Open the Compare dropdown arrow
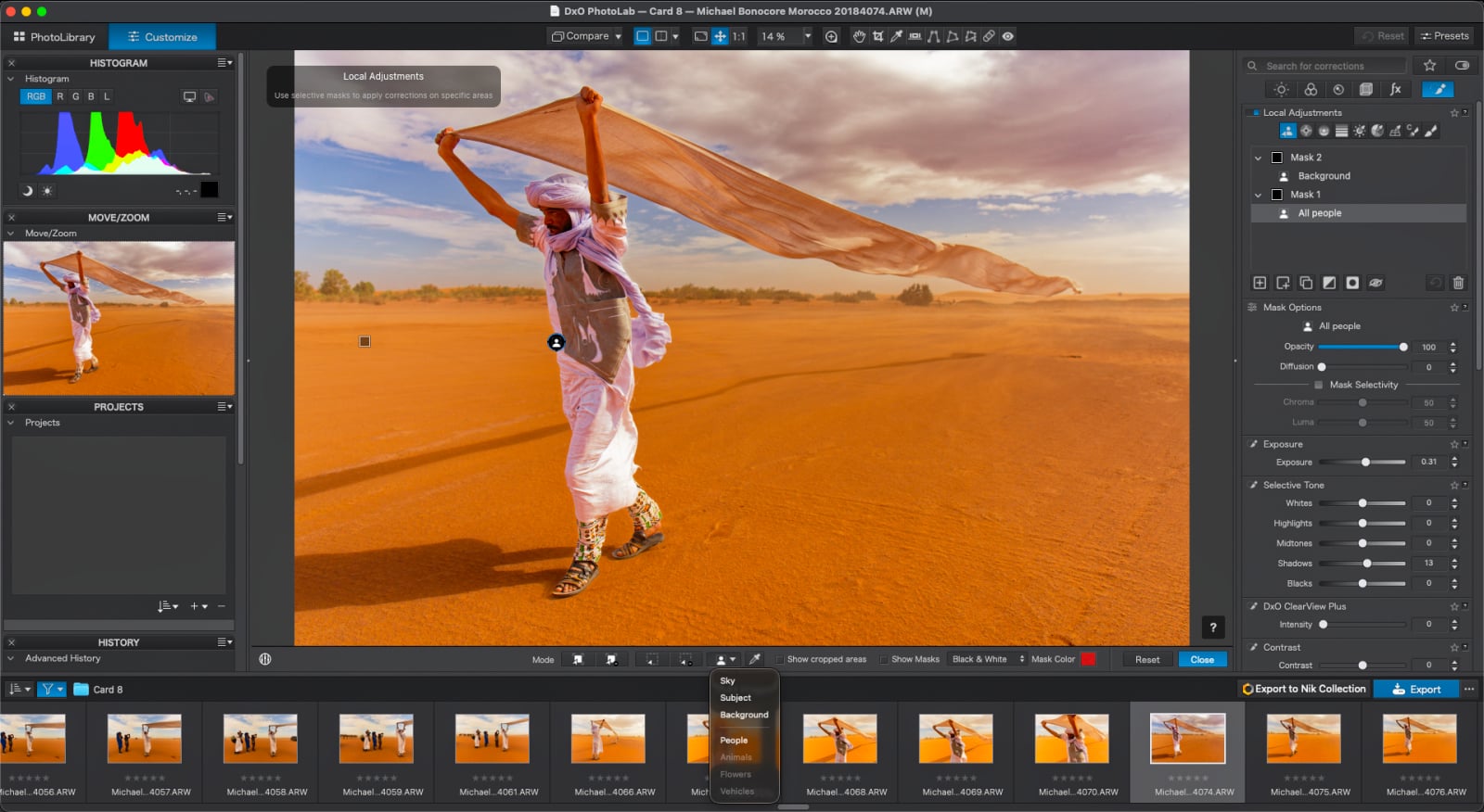Image resolution: width=1484 pixels, height=812 pixels. click(x=618, y=36)
